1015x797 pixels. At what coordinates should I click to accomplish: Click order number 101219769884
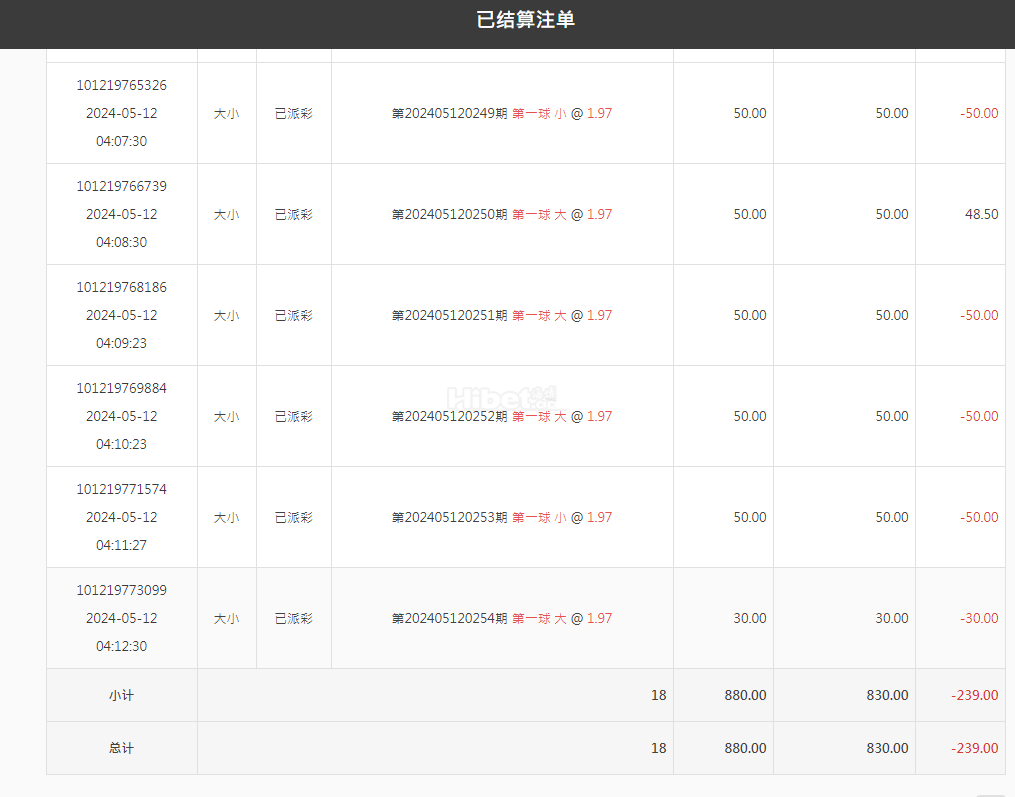click(x=122, y=388)
